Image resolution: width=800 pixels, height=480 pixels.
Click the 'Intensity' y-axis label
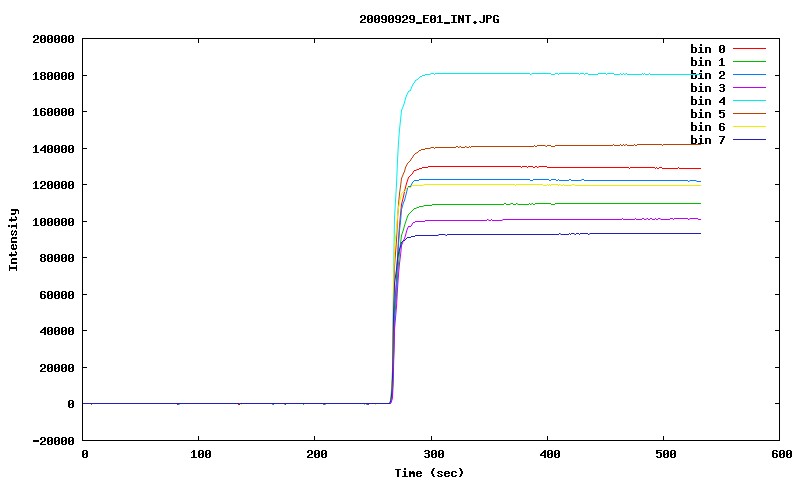13,239
